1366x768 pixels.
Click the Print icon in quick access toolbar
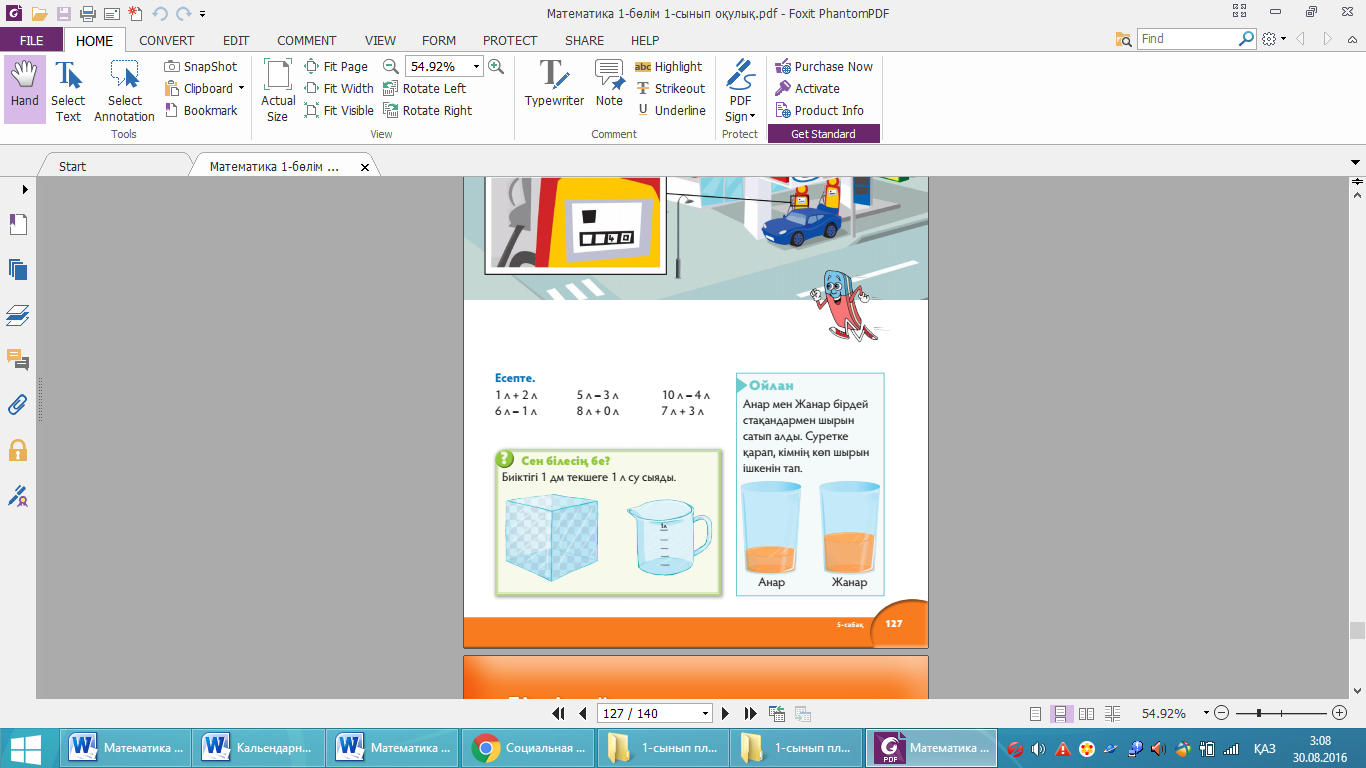[87, 14]
